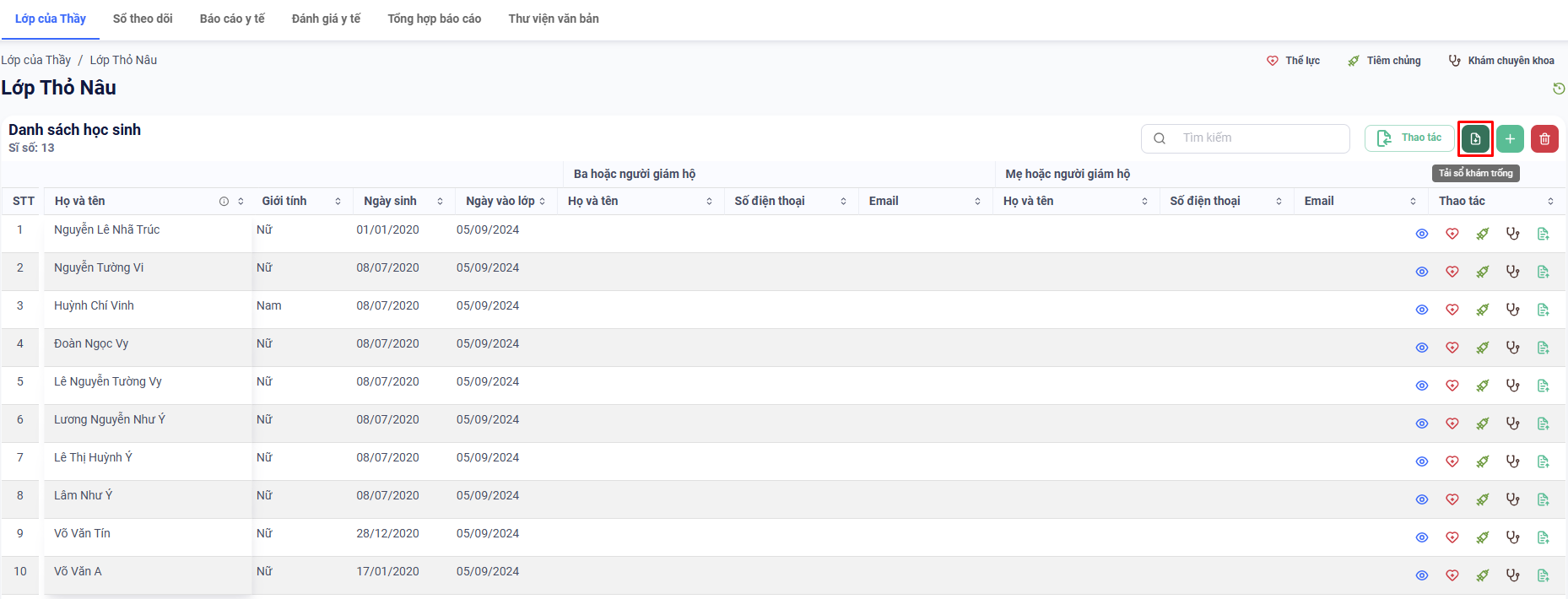Click the download blank health record icon
This screenshot has width=1568, height=599.
(x=1475, y=139)
